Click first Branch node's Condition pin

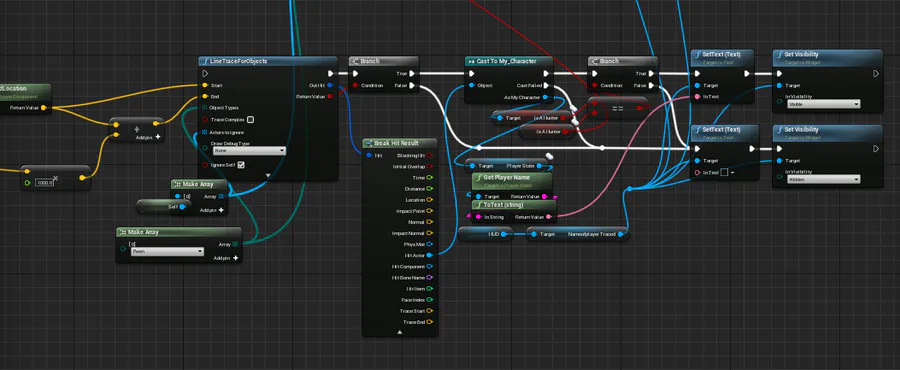[x=355, y=85]
